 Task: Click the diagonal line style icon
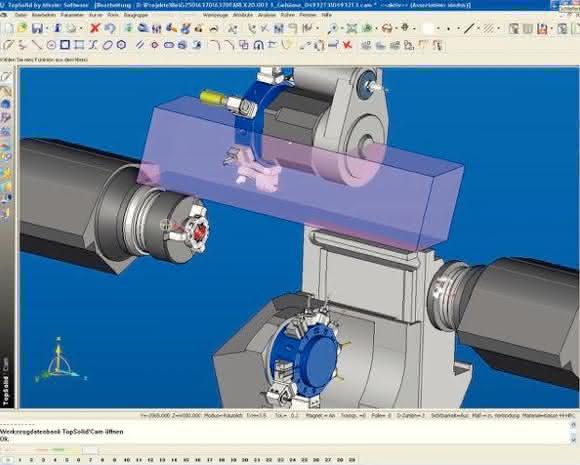pyautogui.click(x=469, y=28)
